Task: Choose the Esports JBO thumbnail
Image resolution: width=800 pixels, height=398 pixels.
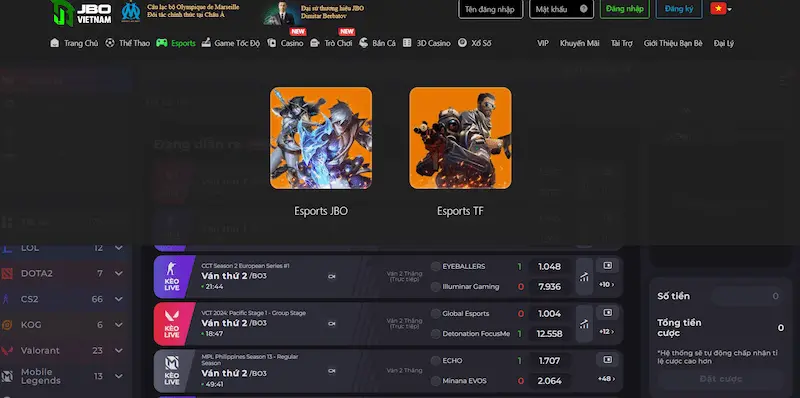Action: 321,138
